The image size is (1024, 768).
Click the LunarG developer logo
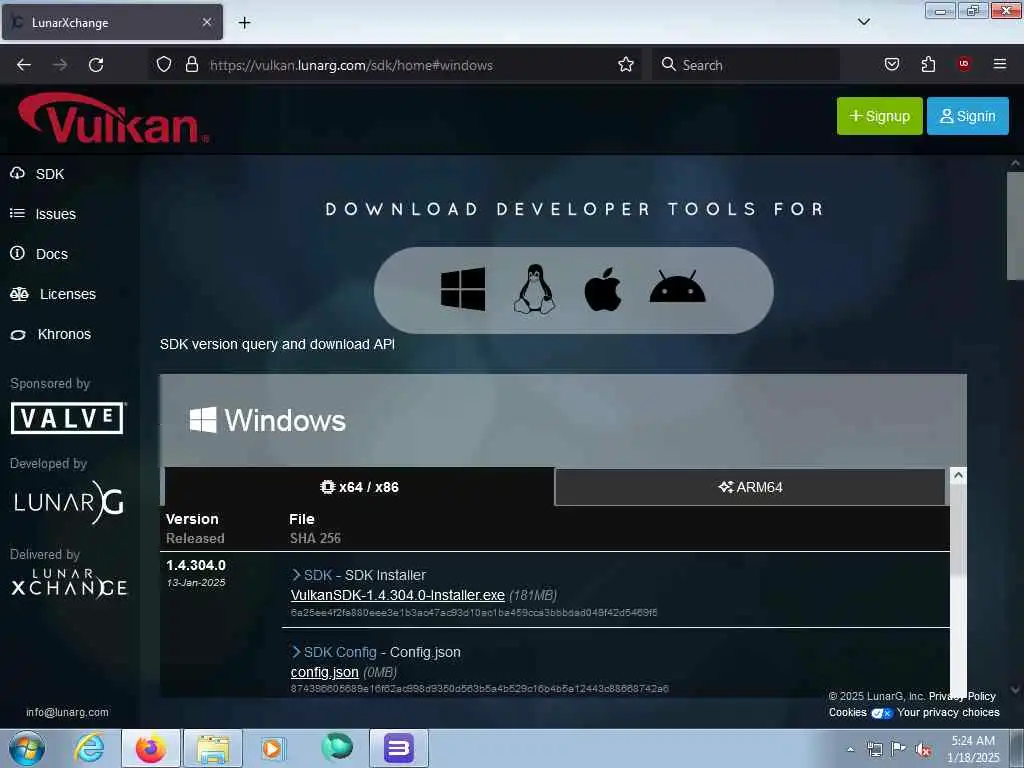pos(69,502)
